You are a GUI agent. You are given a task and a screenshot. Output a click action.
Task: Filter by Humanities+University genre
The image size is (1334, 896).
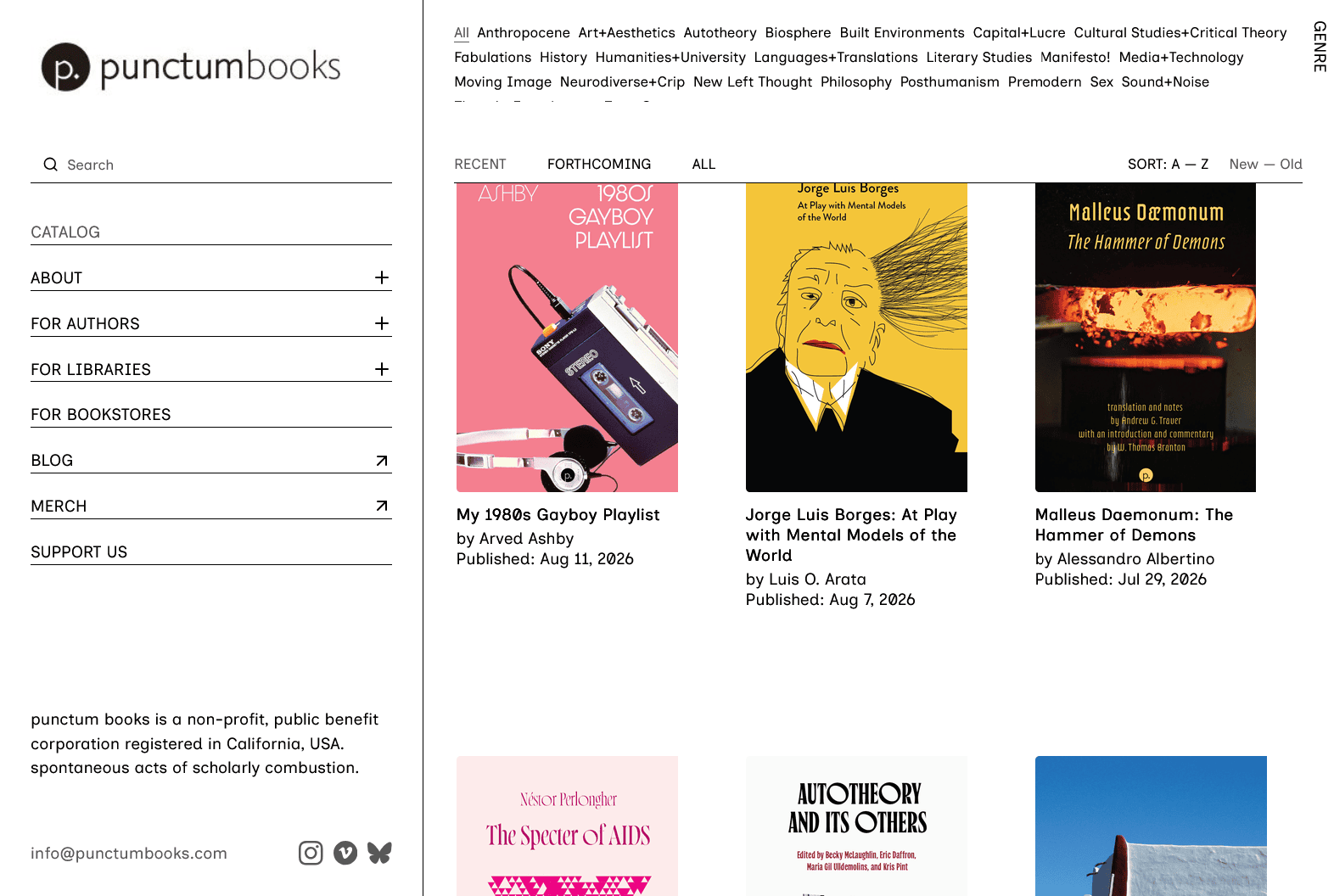670,58
